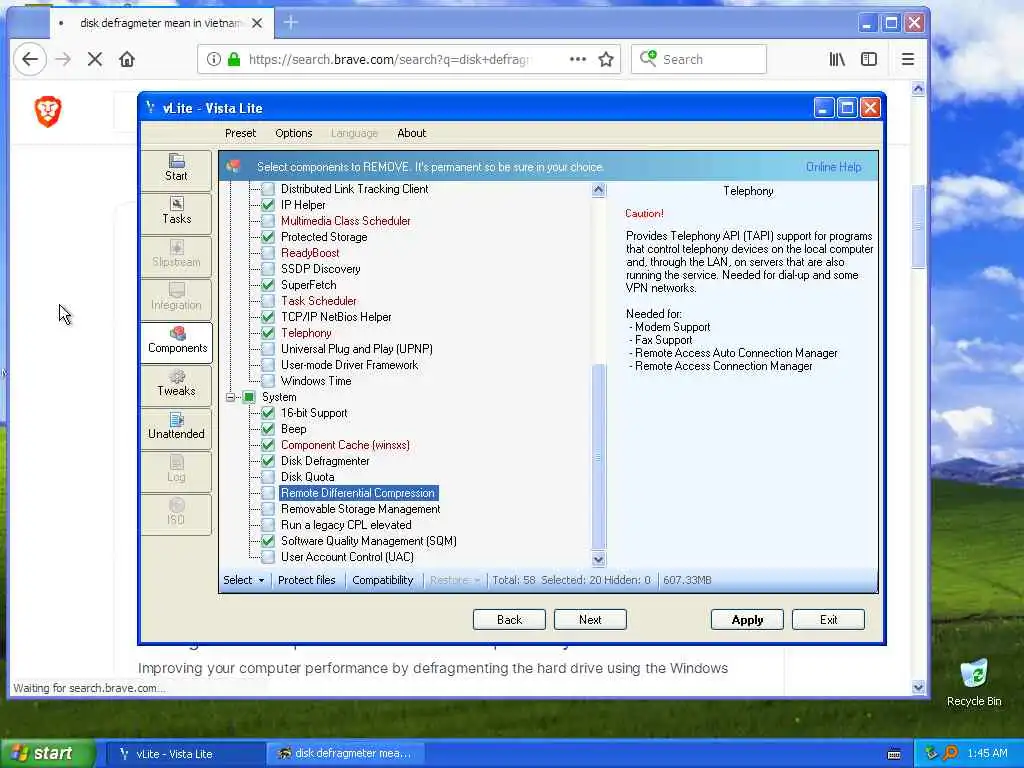The width and height of the screenshot is (1024, 768).
Task: Uncheck the SuperFetch component
Action: coord(268,285)
